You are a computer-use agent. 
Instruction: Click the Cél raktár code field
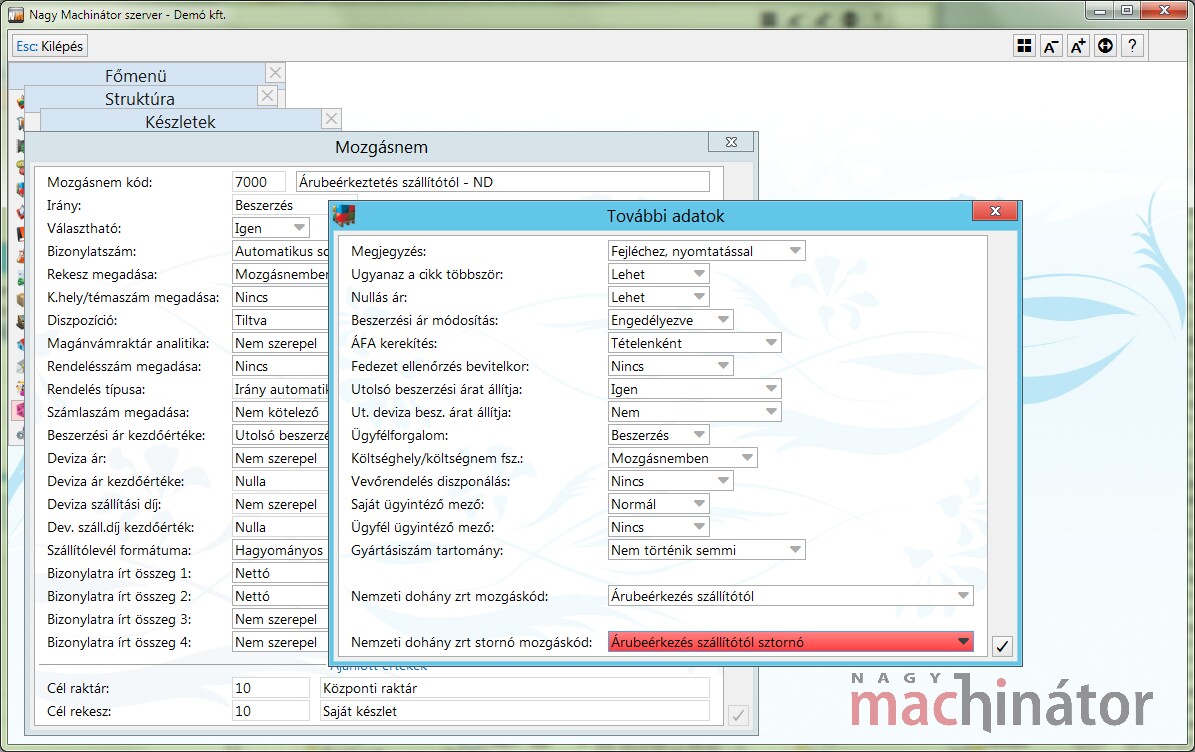(271, 688)
